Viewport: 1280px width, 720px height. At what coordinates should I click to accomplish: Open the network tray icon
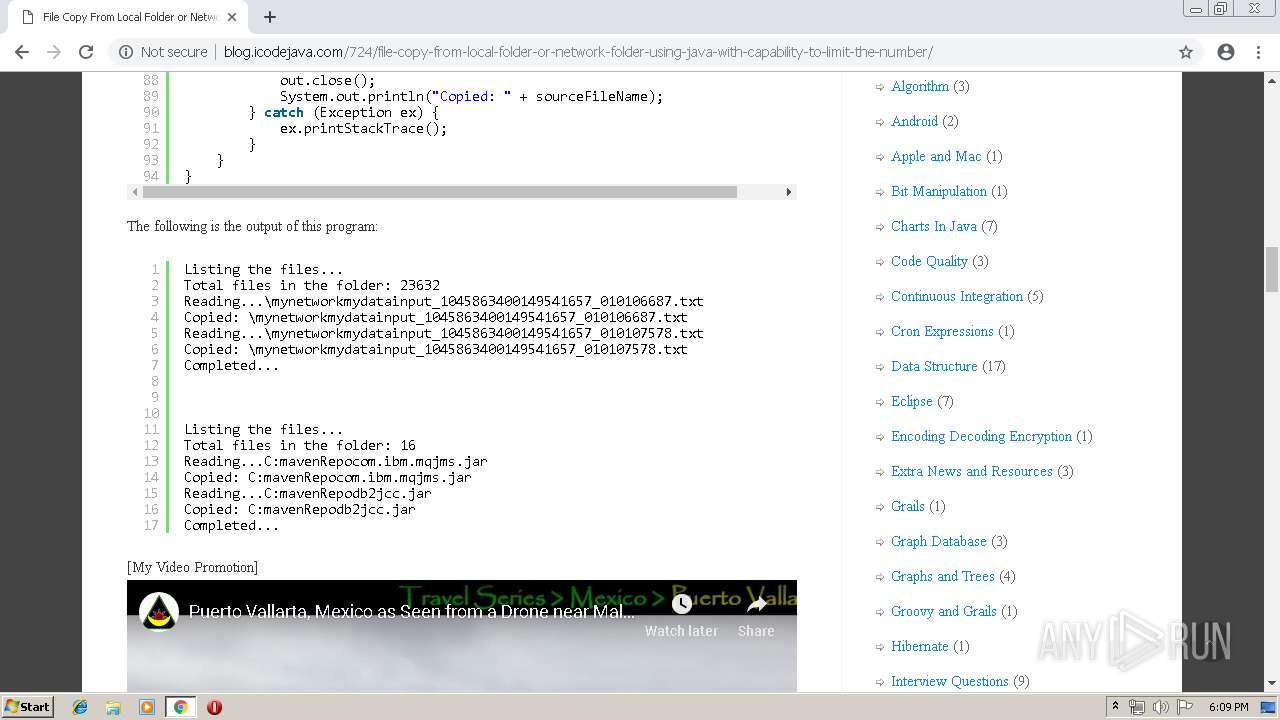click(1137, 707)
